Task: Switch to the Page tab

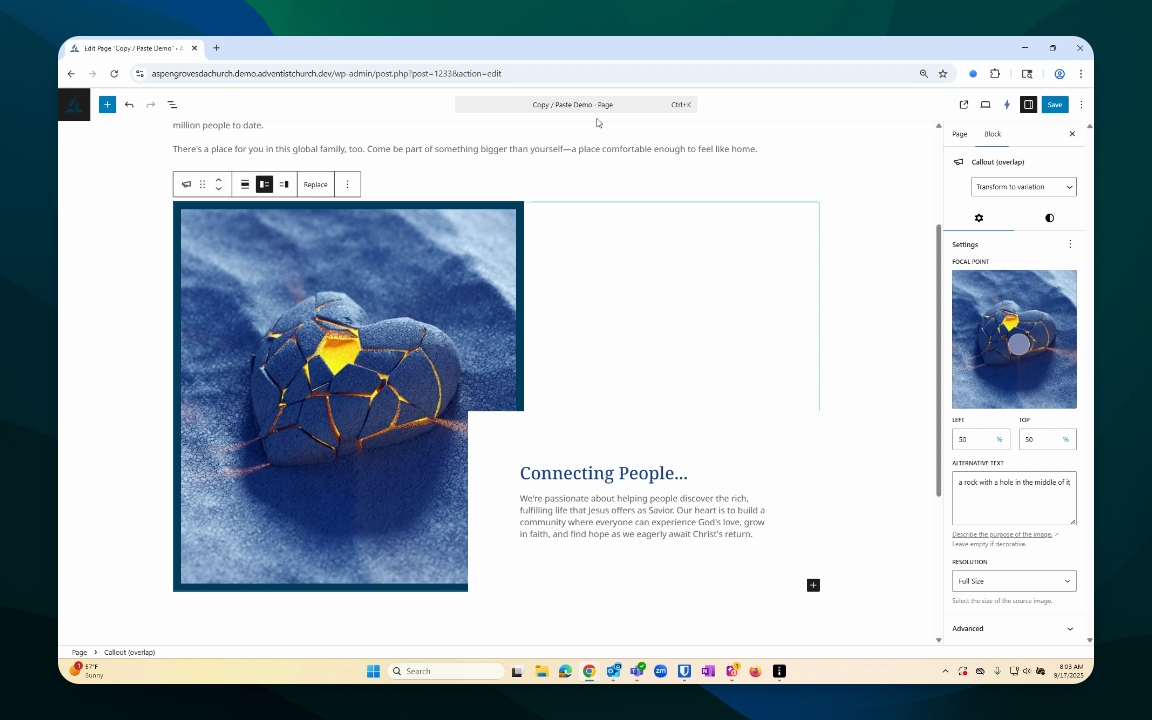Action: 959,134
